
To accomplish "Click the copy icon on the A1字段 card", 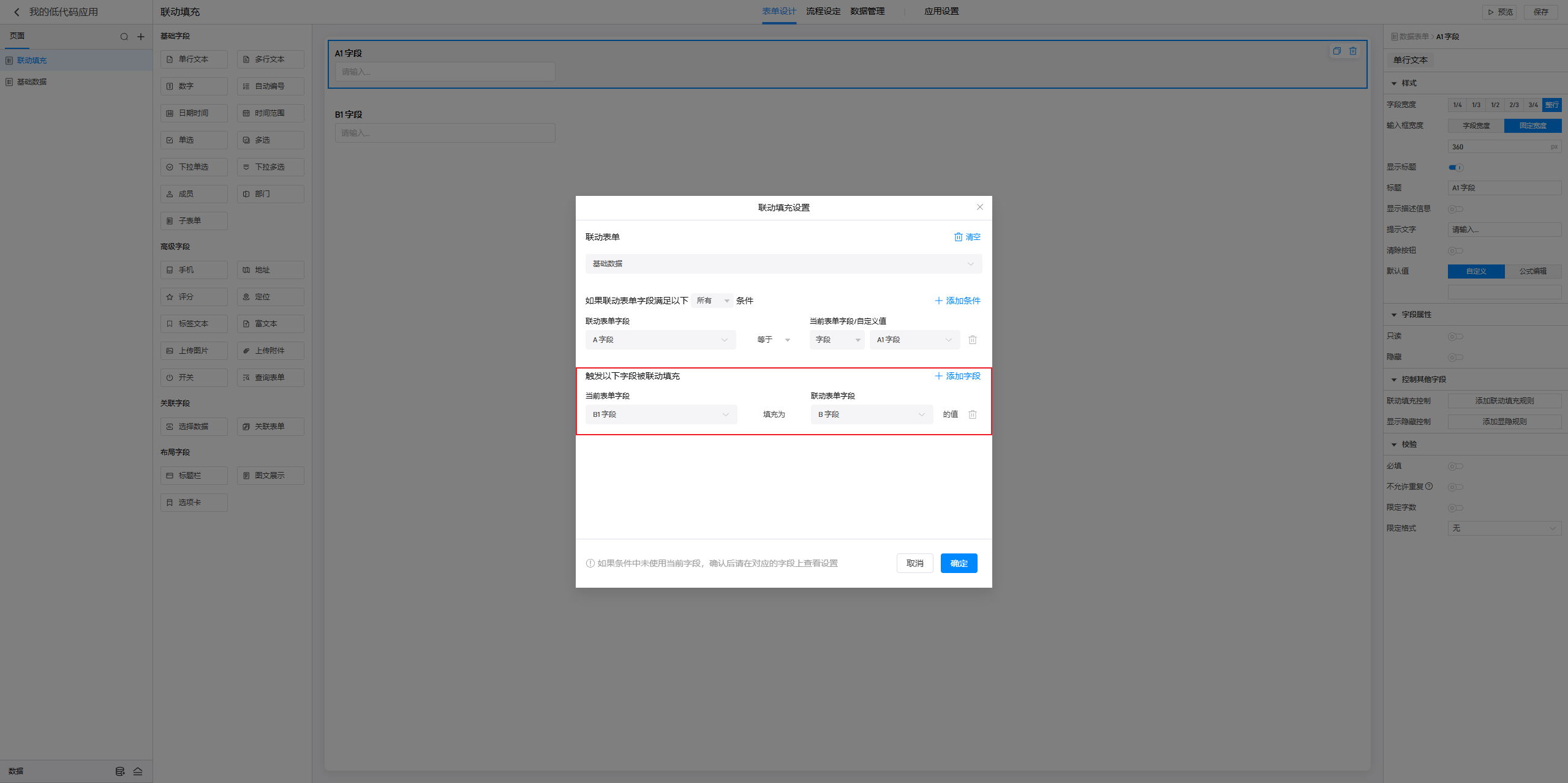I will [1336, 51].
